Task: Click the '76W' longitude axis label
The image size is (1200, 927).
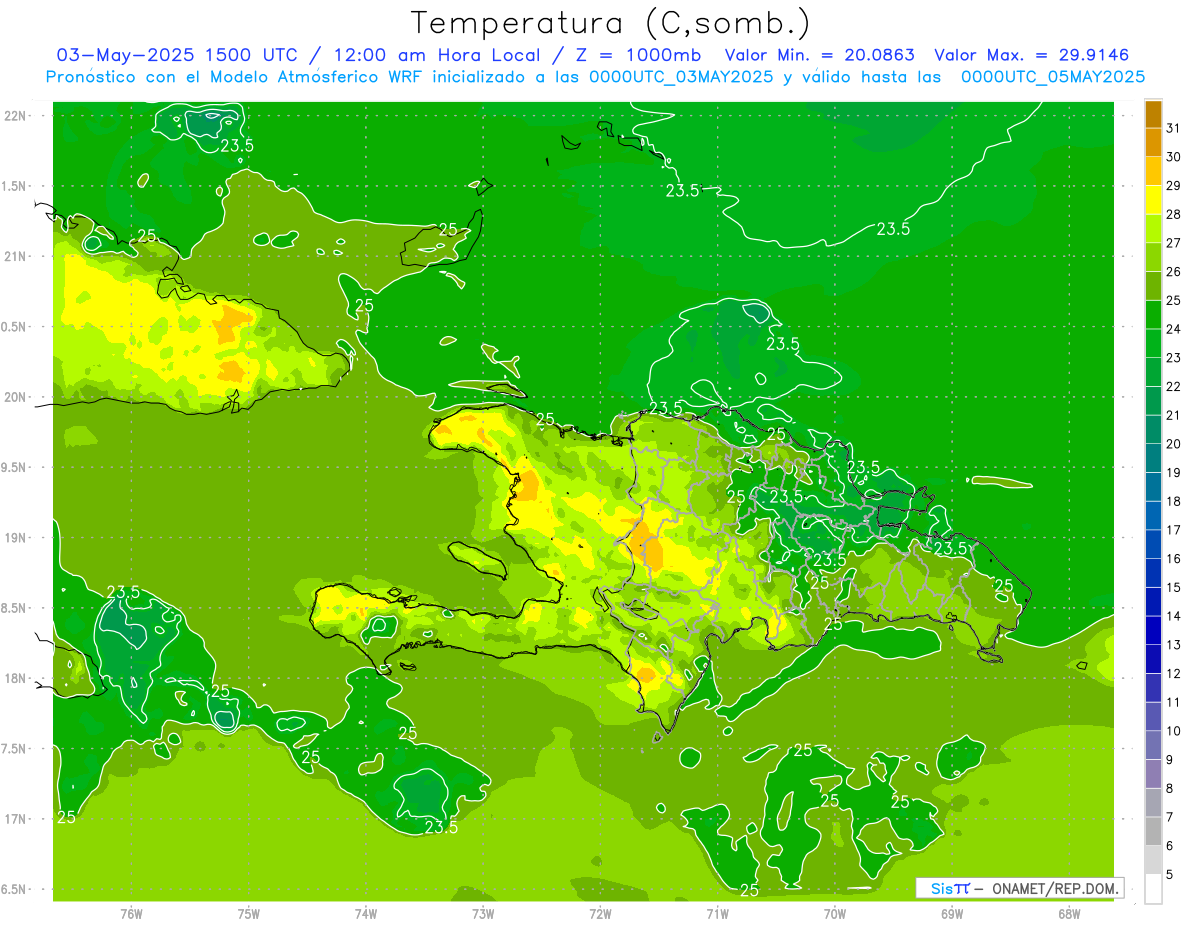Action: pyautogui.click(x=131, y=915)
